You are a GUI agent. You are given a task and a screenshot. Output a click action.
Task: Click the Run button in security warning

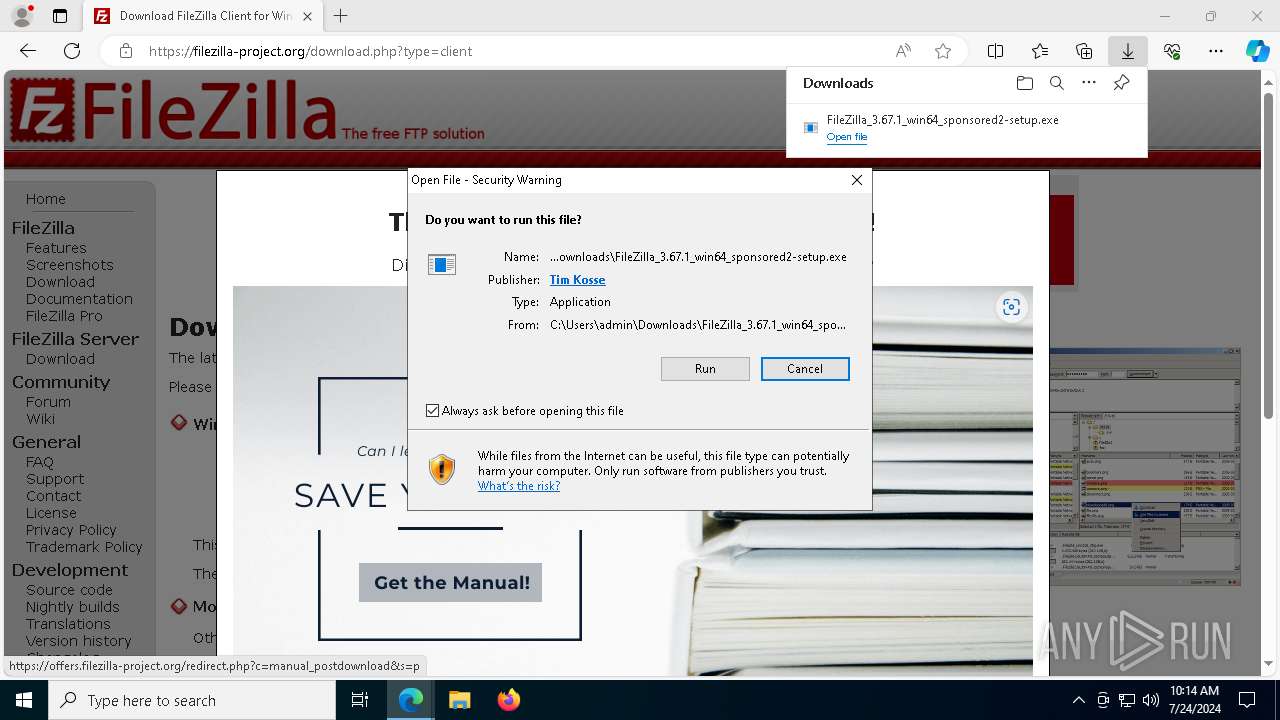coord(705,369)
